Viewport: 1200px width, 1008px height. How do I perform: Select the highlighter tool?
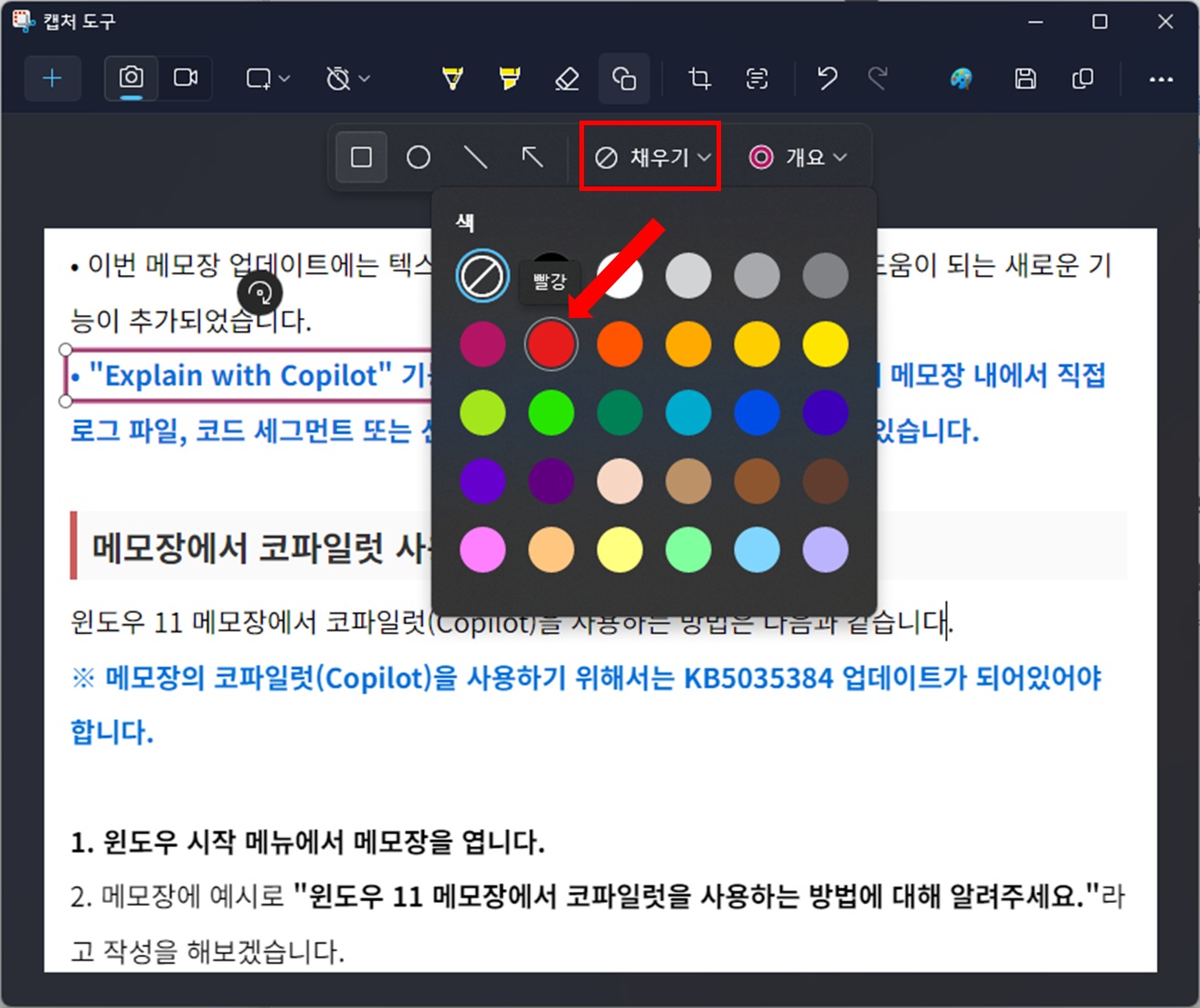(x=510, y=80)
